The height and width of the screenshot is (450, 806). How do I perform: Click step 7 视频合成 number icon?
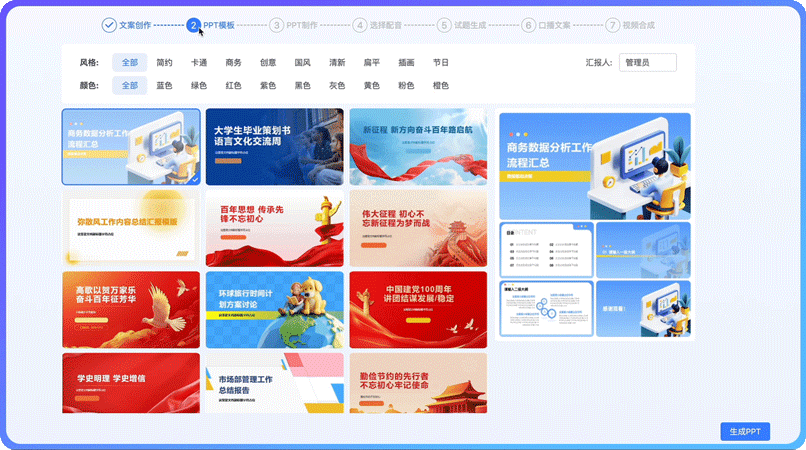click(x=612, y=24)
